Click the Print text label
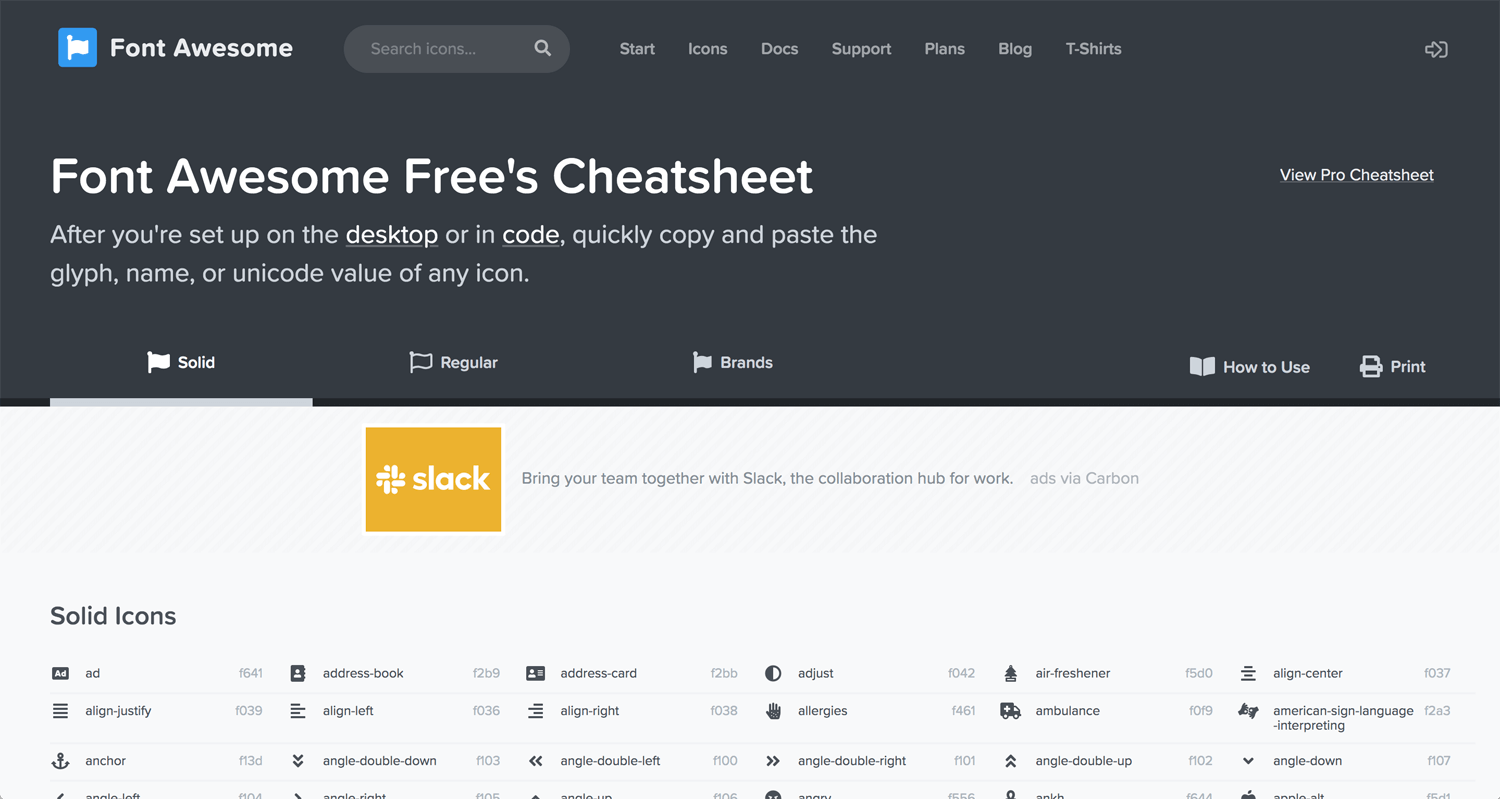 1407,367
